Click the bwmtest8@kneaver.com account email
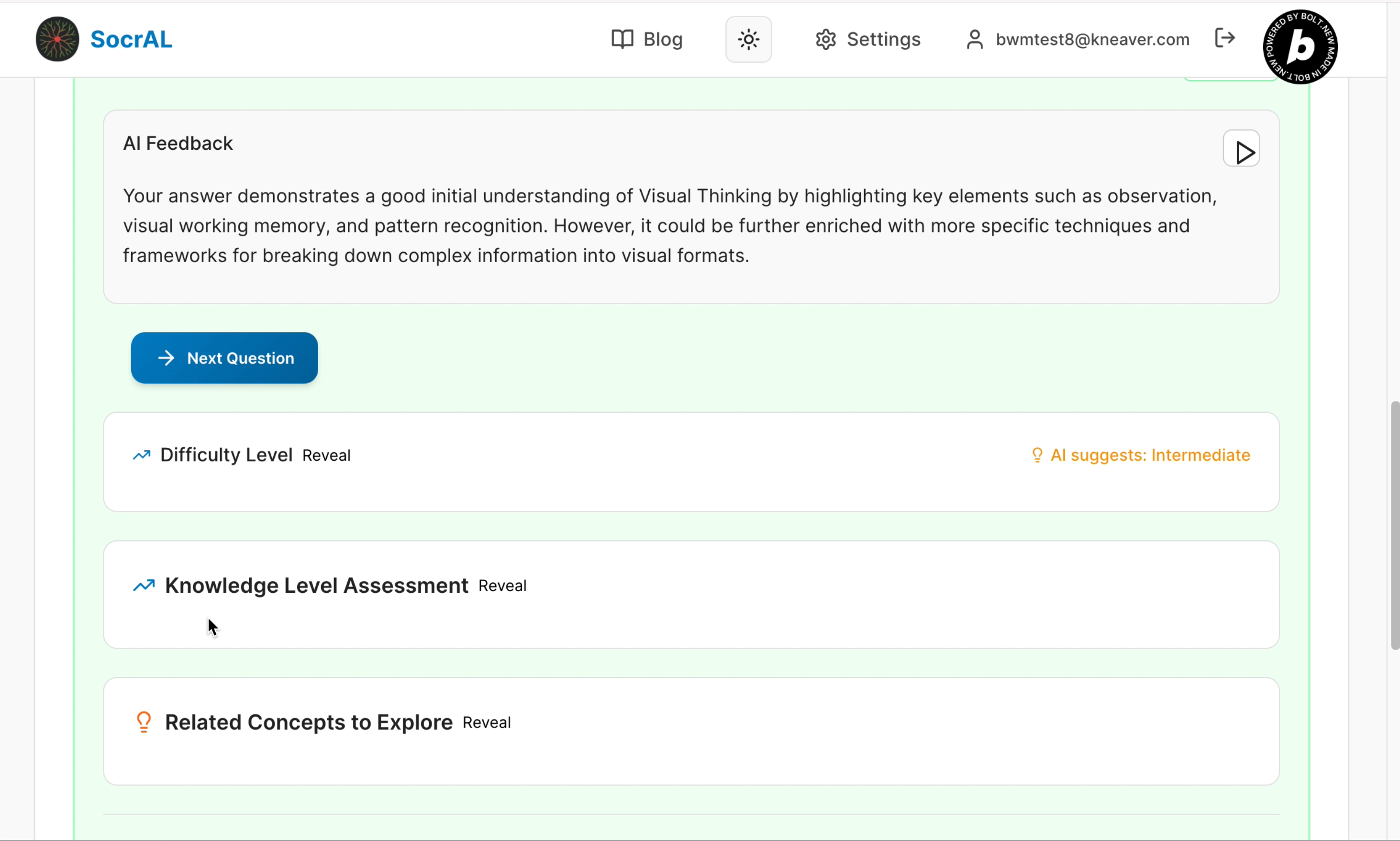The height and width of the screenshot is (841, 1400). 1092,39
